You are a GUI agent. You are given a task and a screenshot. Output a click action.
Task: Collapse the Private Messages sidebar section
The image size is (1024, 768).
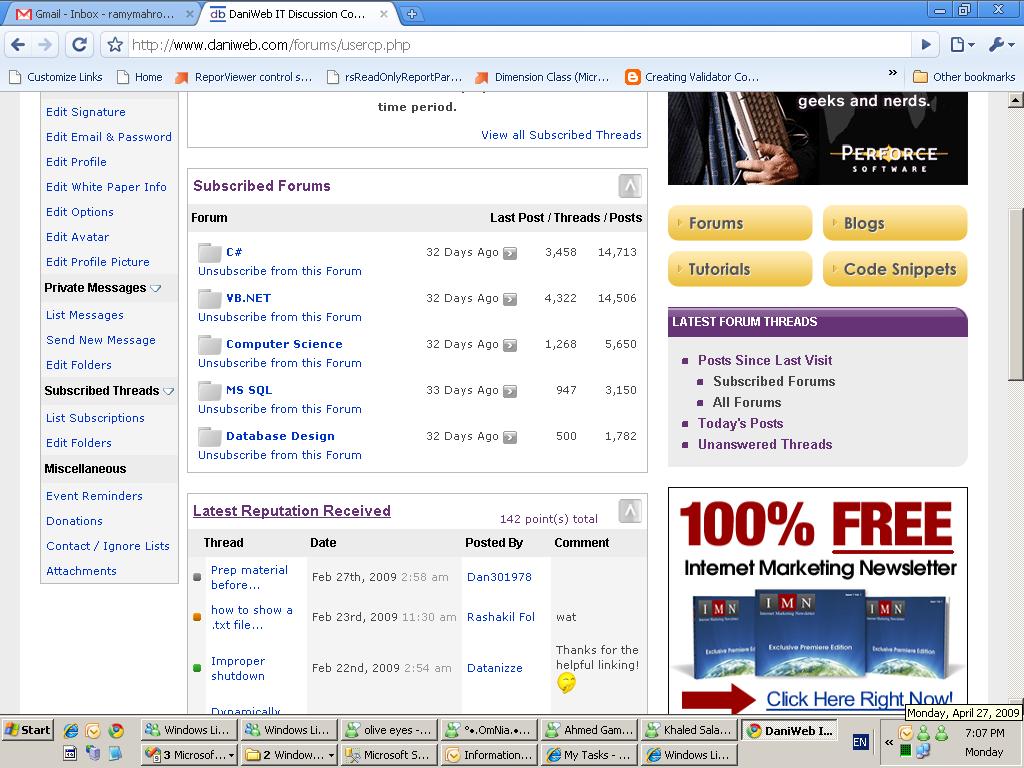click(x=155, y=288)
